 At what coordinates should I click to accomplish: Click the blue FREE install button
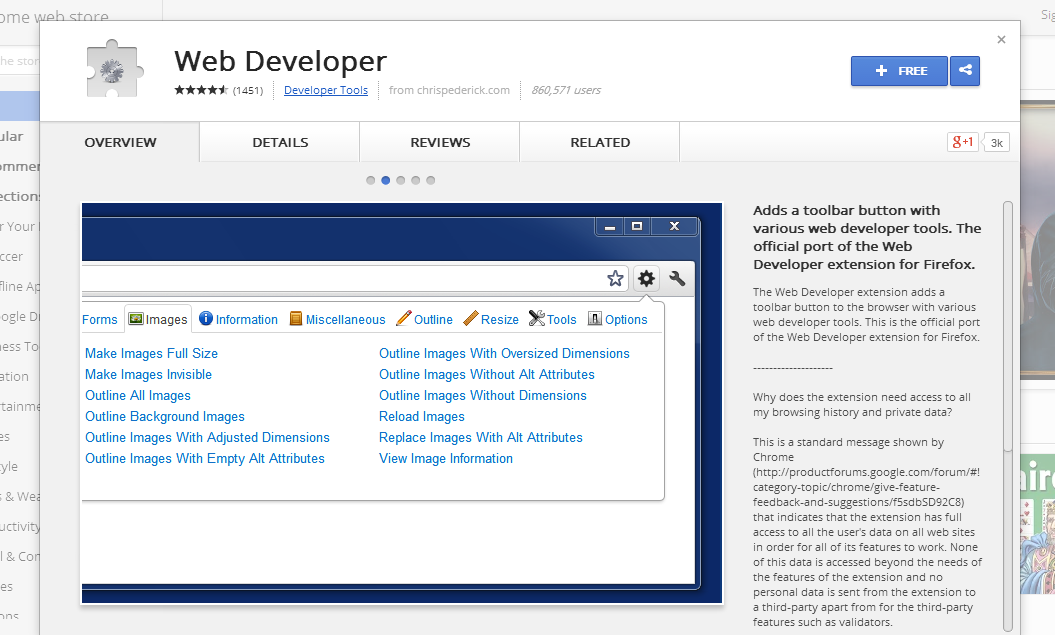[898, 71]
